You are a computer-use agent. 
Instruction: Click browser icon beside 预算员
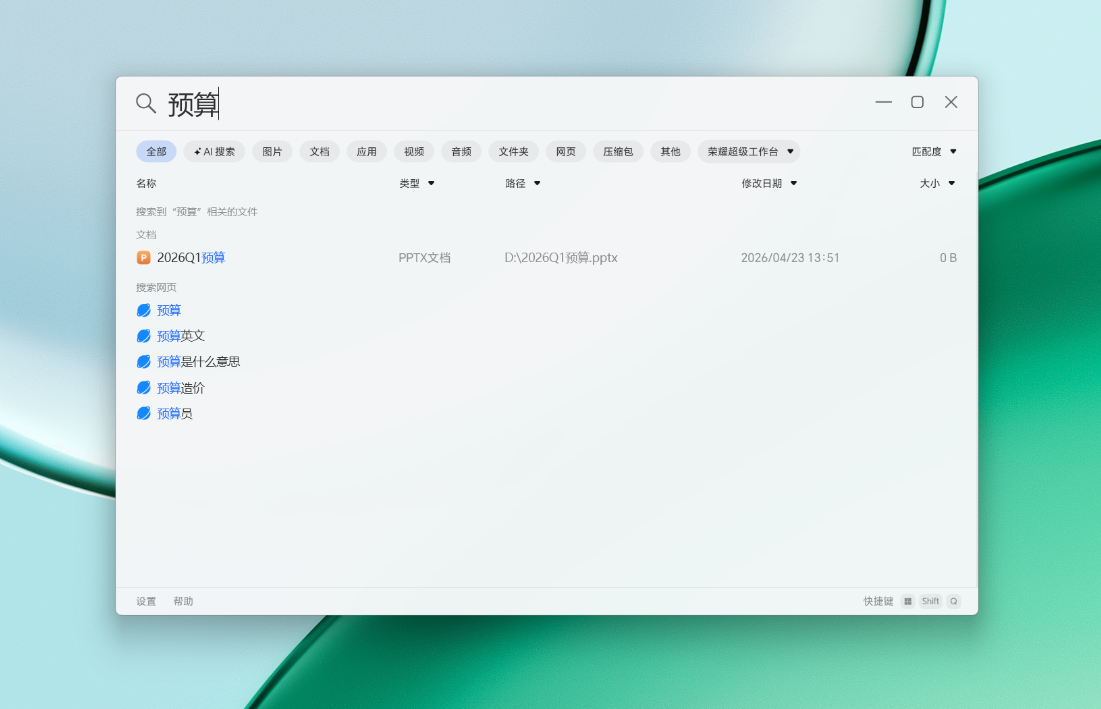click(x=143, y=414)
